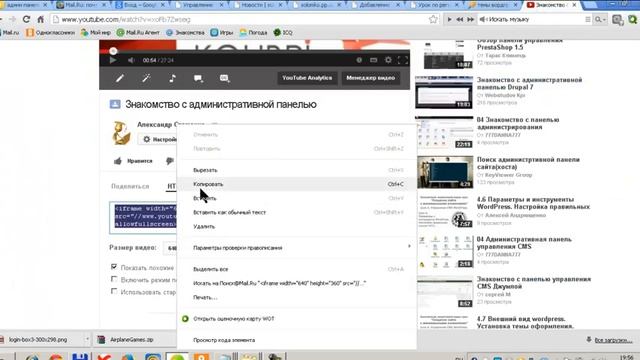Reload the page in the browser
Viewport: 640px width, 360px height.
coord(26,19)
